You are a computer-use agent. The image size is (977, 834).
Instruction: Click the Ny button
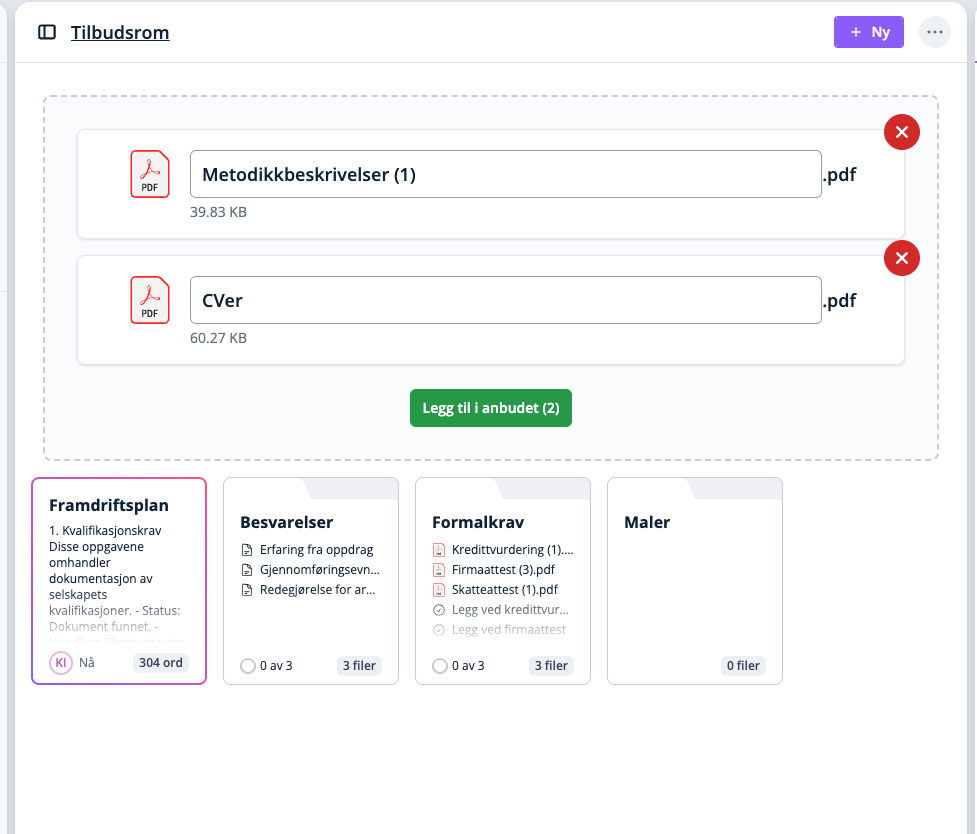click(868, 32)
